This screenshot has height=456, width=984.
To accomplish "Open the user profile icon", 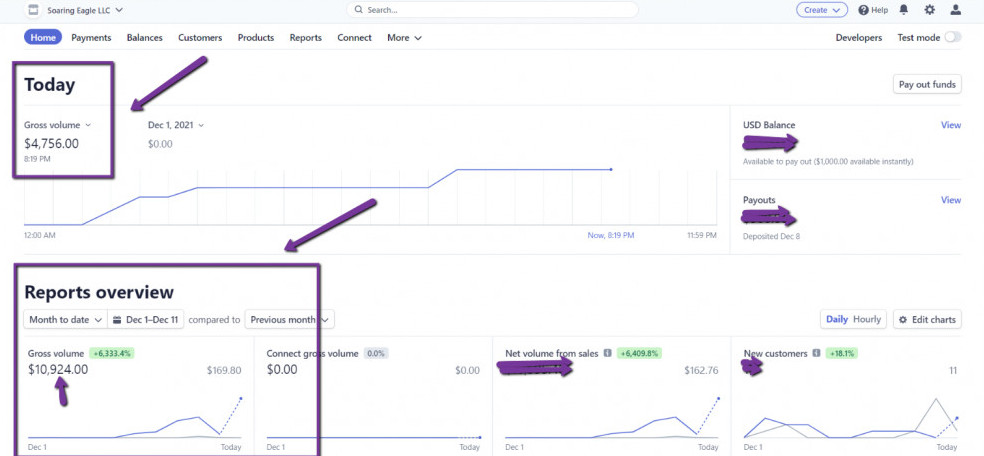I will pos(956,10).
